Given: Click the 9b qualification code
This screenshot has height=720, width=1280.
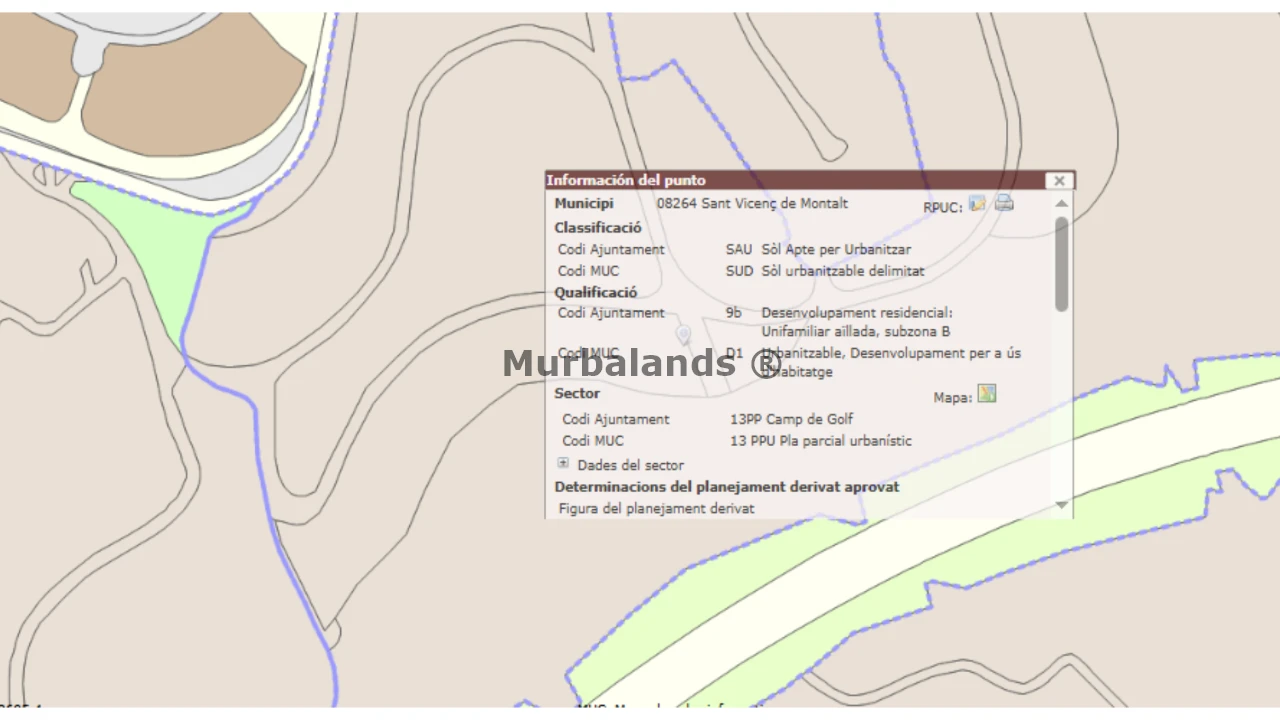Looking at the screenshot, I should (x=734, y=313).
